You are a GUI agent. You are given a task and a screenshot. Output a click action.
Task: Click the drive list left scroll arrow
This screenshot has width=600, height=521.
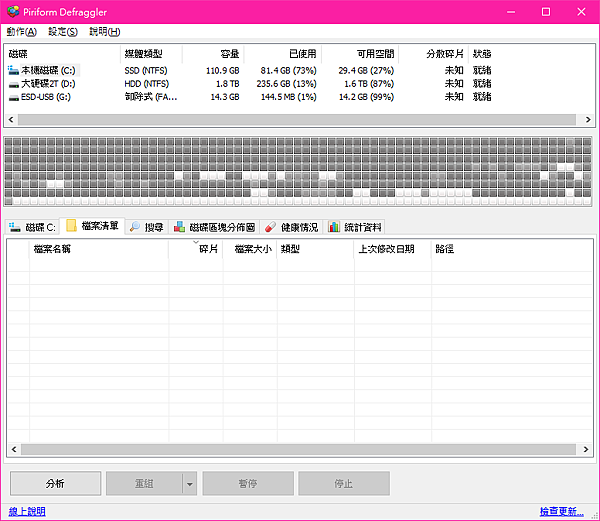[11, 120]
